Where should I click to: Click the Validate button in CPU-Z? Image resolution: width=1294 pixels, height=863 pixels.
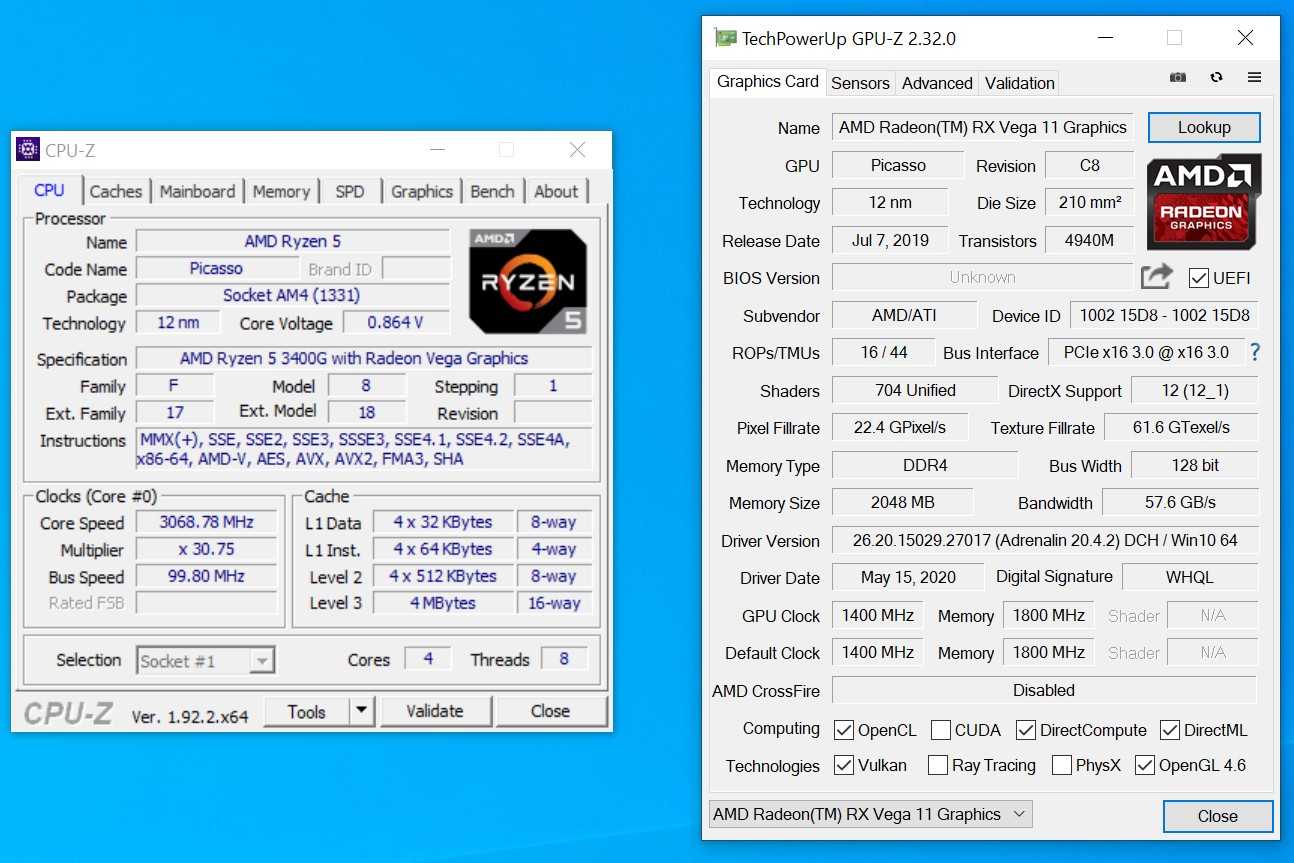tap(434, 712)
